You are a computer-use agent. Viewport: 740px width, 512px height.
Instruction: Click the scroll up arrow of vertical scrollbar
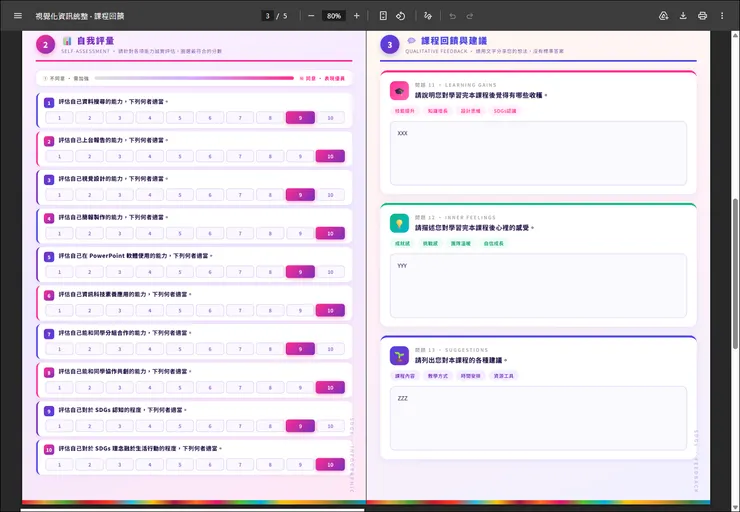coord(735,35)
